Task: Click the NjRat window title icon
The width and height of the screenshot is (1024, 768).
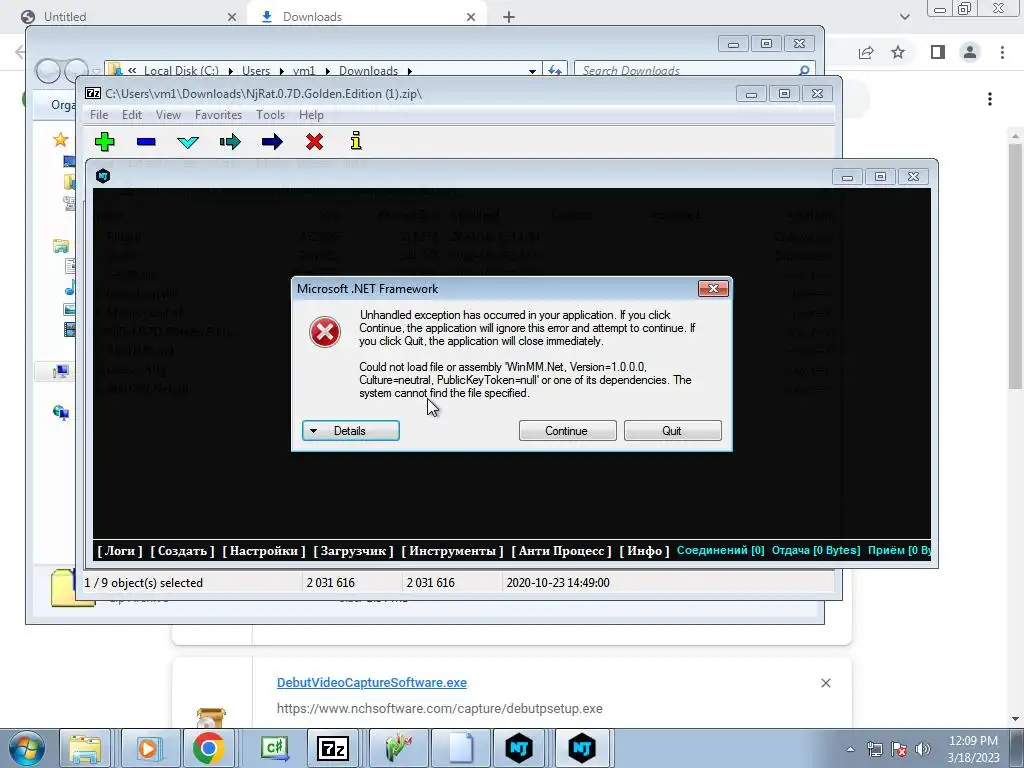Action: (x=103, y=176)
